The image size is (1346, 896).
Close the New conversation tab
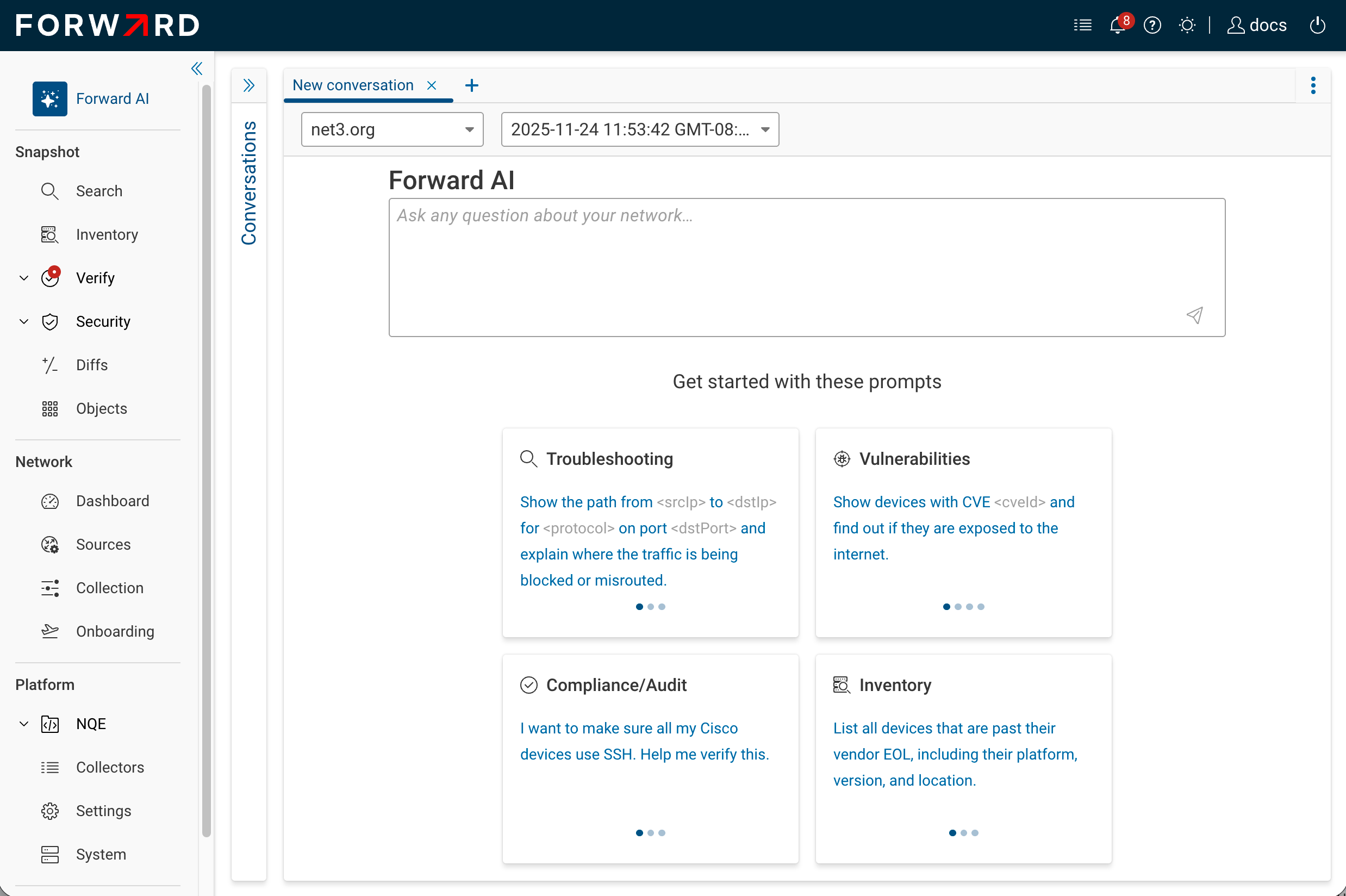(432, 86)
